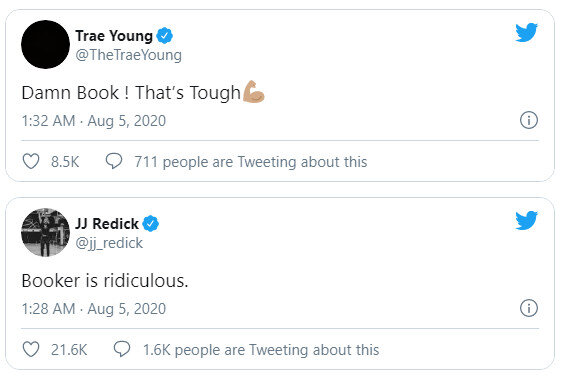
Task: Click the reply bubble icon on Trae Young's tweet
Action: (114, 161)
